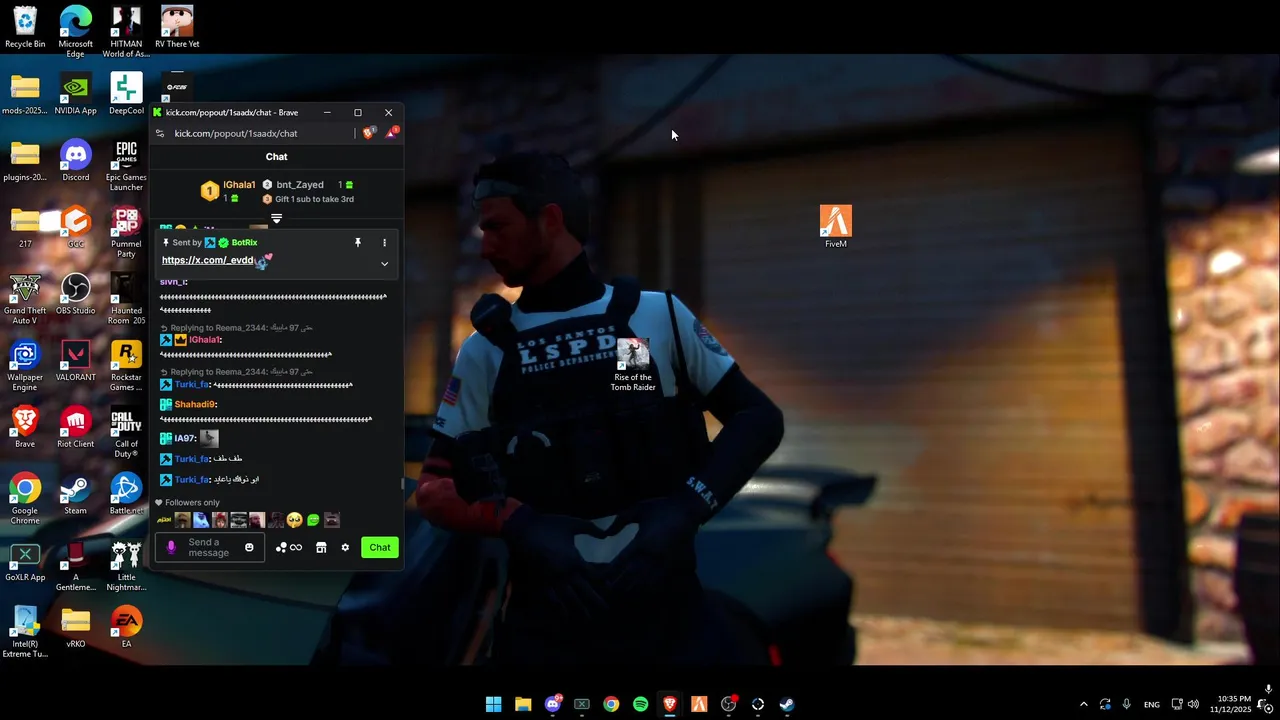Click the microphone icon in system tray
This screenshot has width=1280, height=720.
pos(1126,704)
